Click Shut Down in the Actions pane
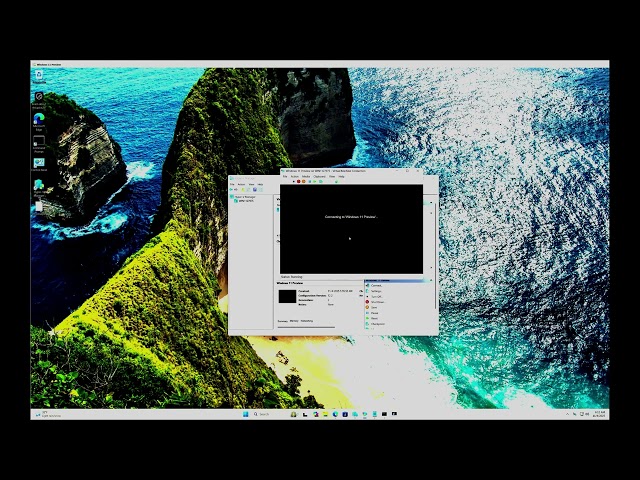 377,302
